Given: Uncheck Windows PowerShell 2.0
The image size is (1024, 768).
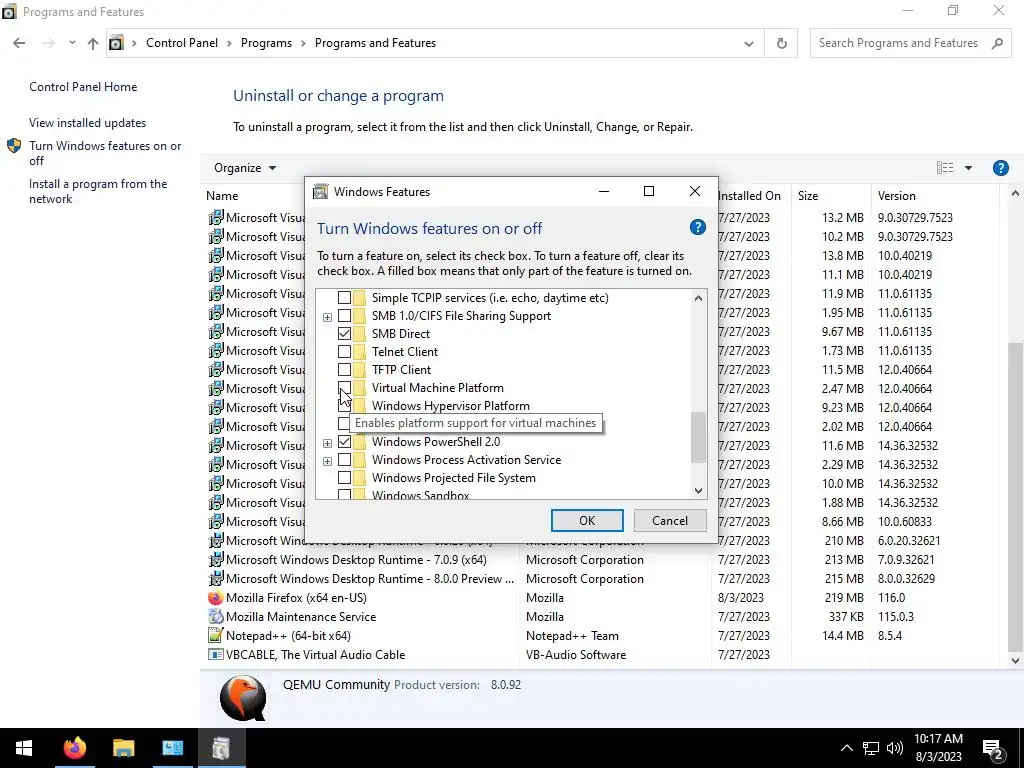Looking at the screenshot, I should point(344,442).
